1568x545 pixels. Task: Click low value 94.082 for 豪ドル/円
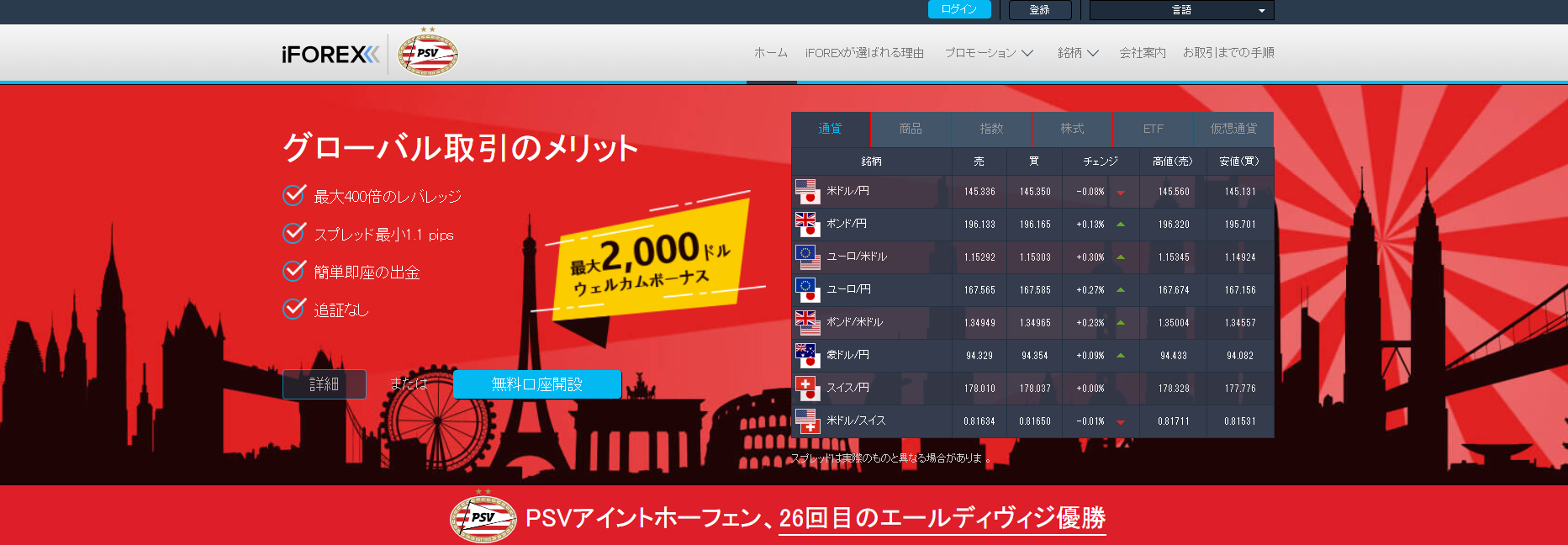coord(1240,356)
